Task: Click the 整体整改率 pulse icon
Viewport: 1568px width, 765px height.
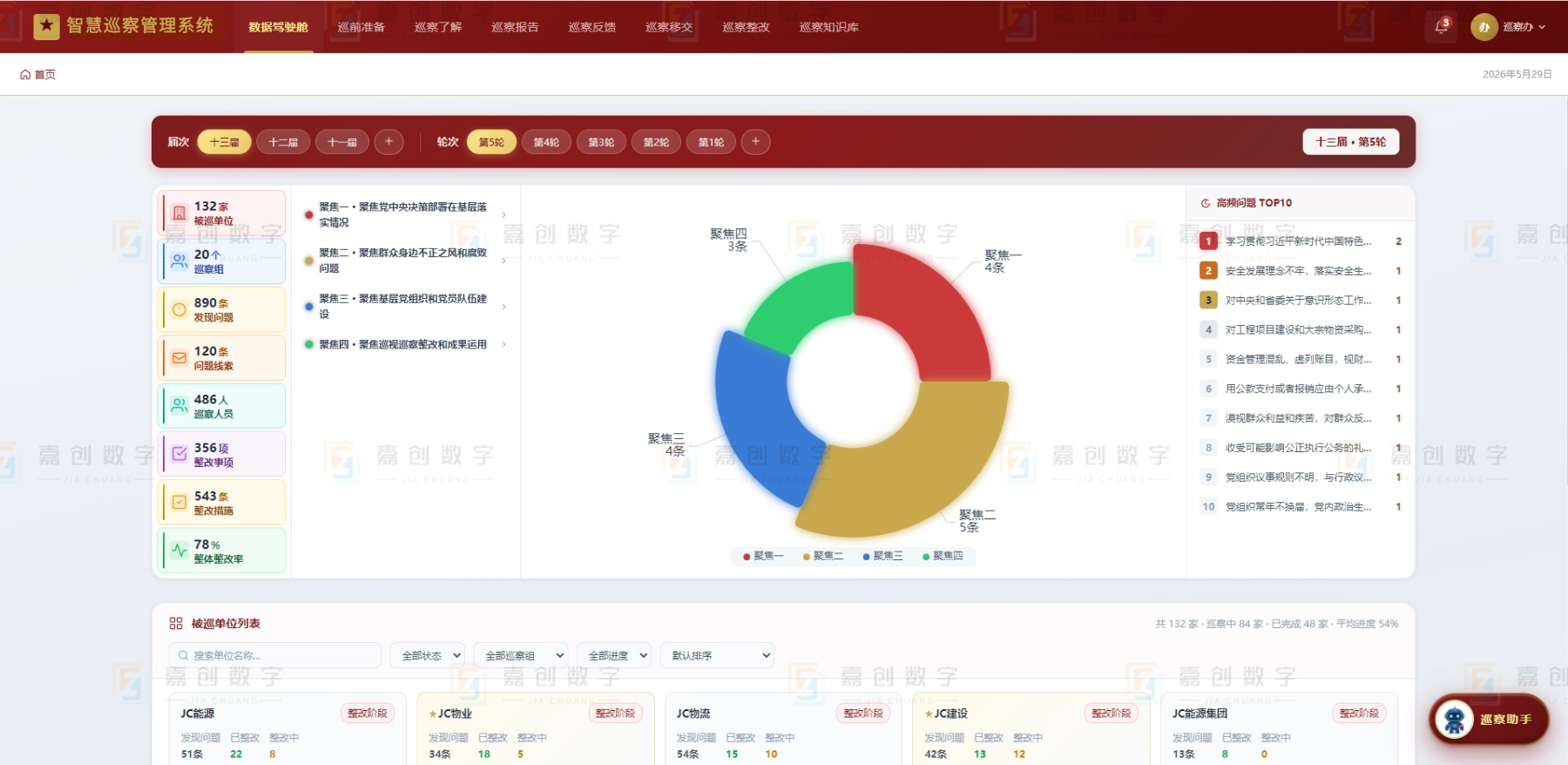Action: click(x=179, y=551)
